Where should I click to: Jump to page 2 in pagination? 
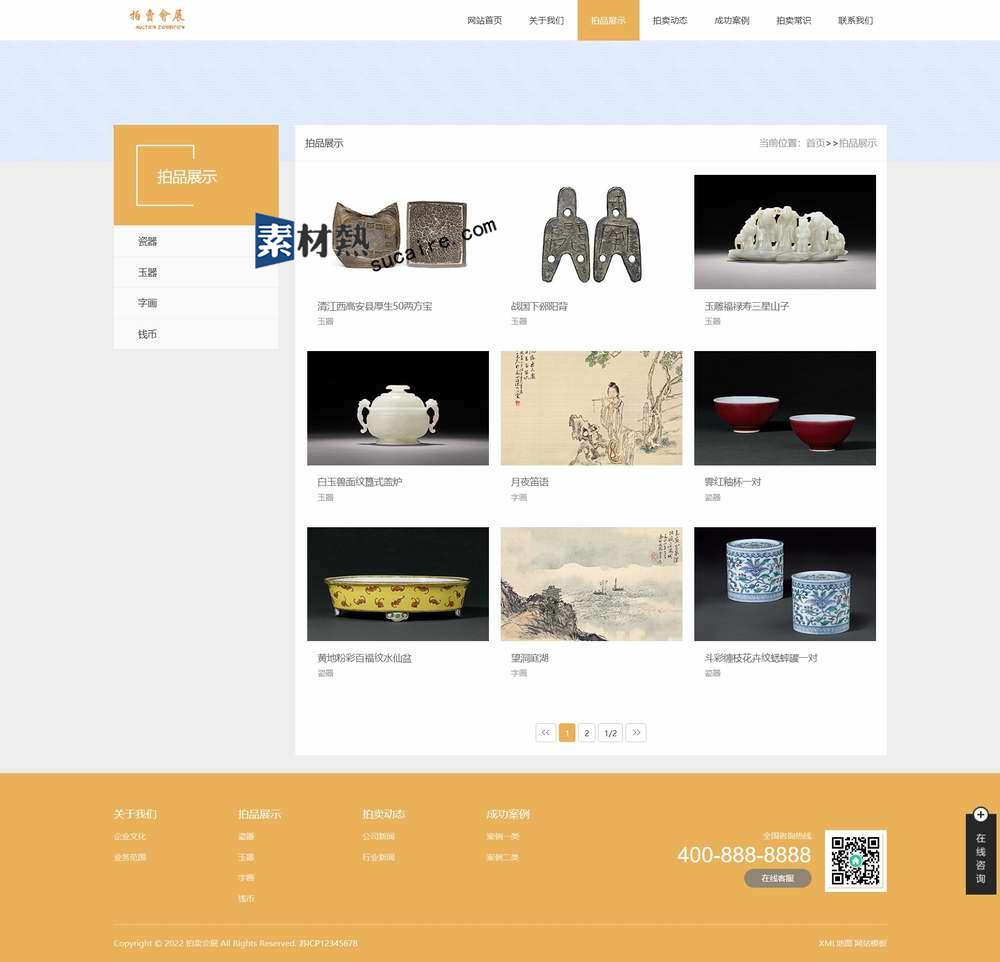(x=587, y=733)
